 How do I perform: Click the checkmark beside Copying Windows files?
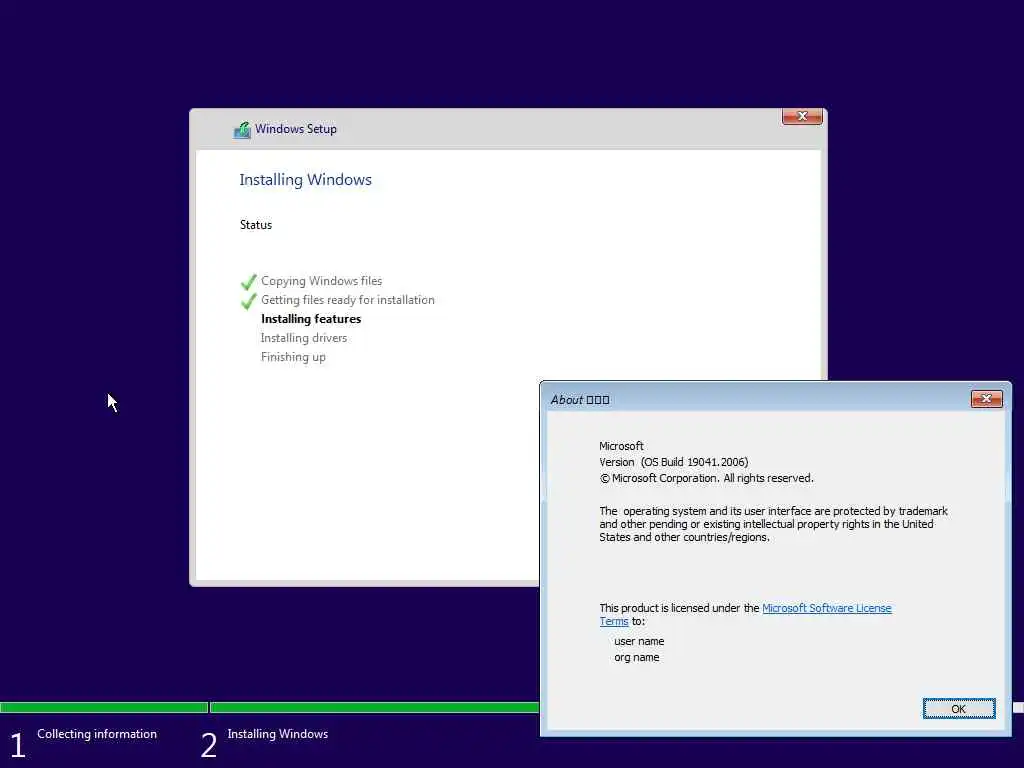(x=249, y=281)
